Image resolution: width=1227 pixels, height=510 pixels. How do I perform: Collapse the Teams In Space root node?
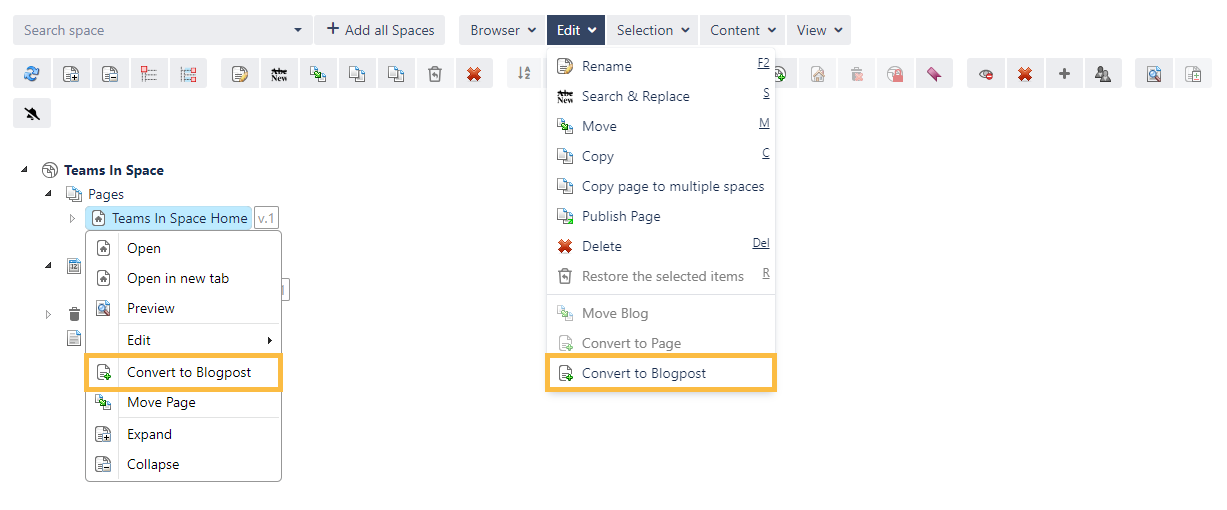25,170
